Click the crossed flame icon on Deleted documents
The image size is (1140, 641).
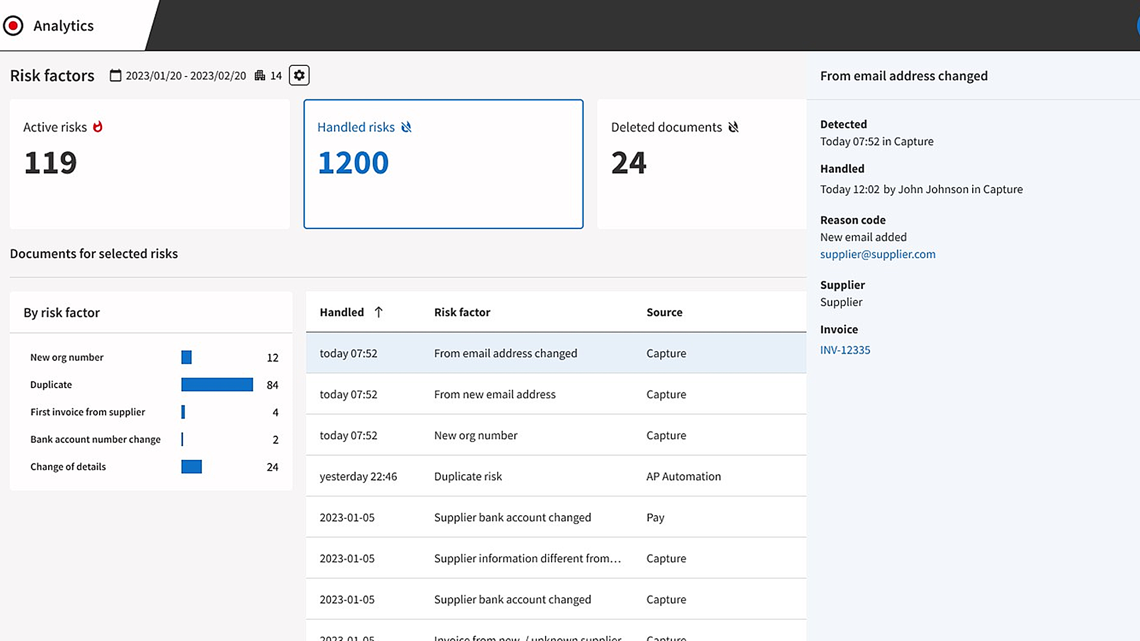pos(733,127)
